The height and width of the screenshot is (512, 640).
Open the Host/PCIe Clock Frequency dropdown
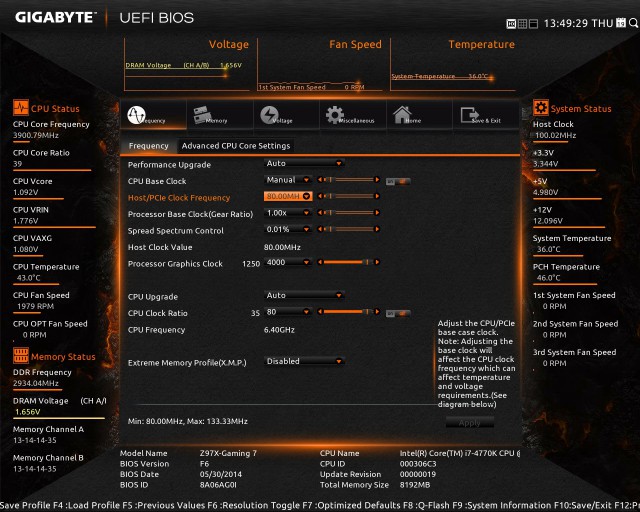coord(288,196)
